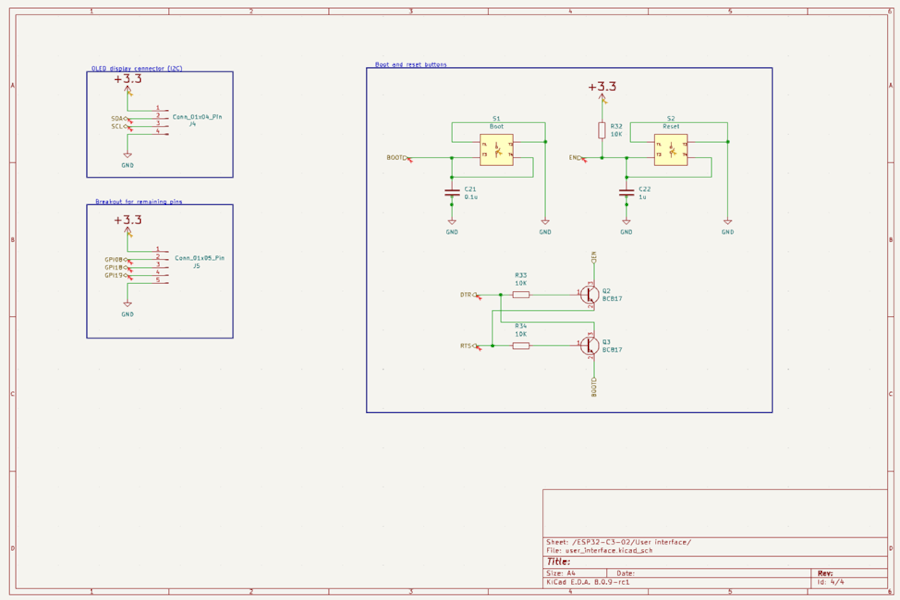This screenshot has height=600, width=900.
Task: Click the GPI19 hierarchical label
Action: (x=116, y=276)
